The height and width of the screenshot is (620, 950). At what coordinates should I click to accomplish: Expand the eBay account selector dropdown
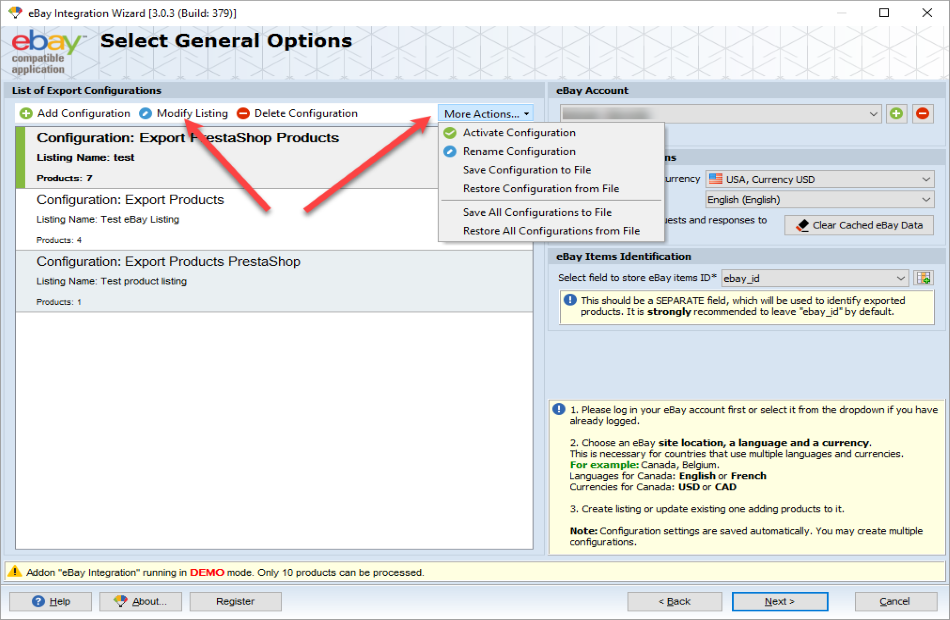(x=873, y=113)
